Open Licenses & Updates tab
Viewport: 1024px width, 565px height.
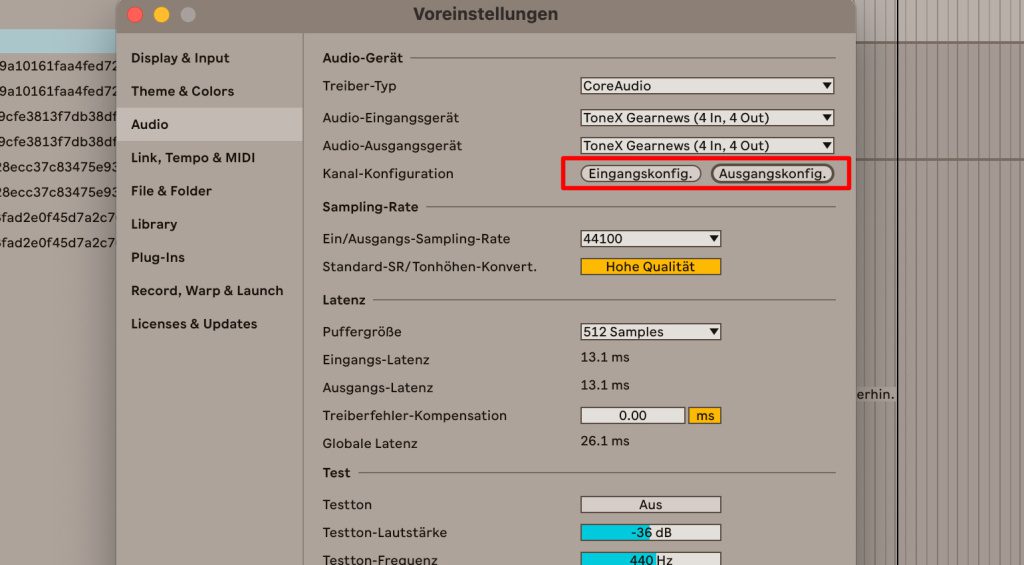pyautogui.click(x=194, y=324)
